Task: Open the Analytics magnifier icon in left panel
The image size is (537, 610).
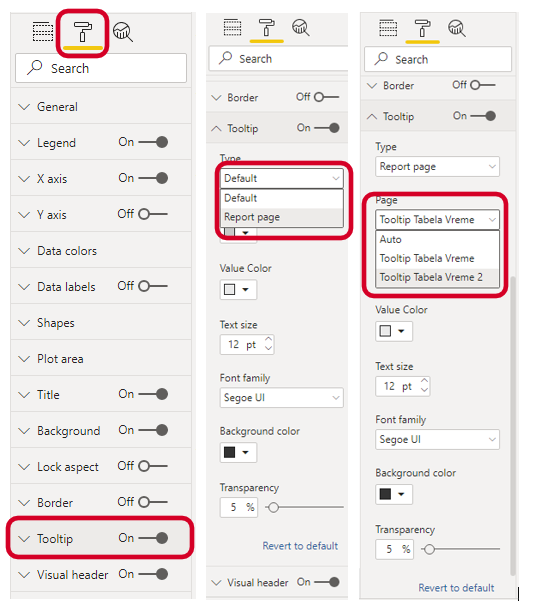Action: pyautogui.click(x=123, y=32)
